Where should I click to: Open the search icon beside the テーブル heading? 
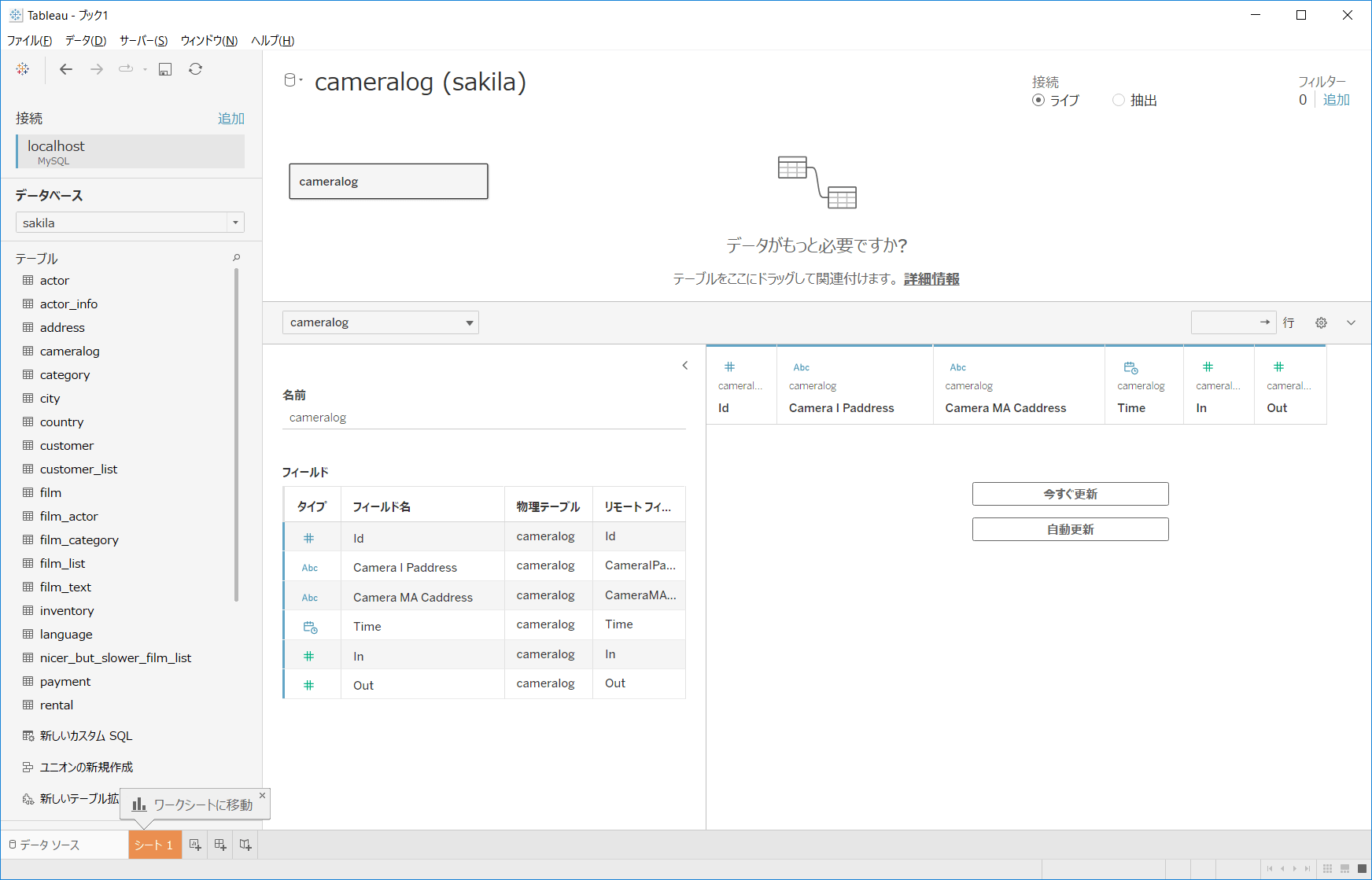(x=236, y=258)
